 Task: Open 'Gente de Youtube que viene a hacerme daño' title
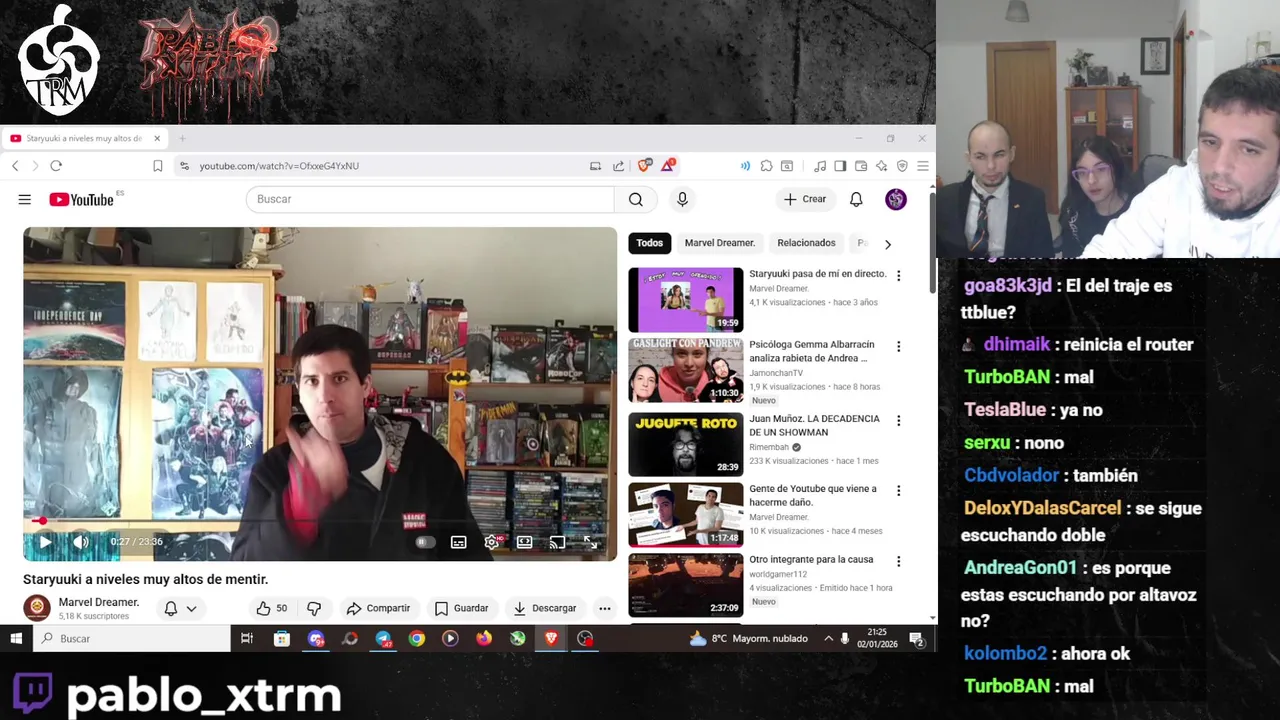813,495
